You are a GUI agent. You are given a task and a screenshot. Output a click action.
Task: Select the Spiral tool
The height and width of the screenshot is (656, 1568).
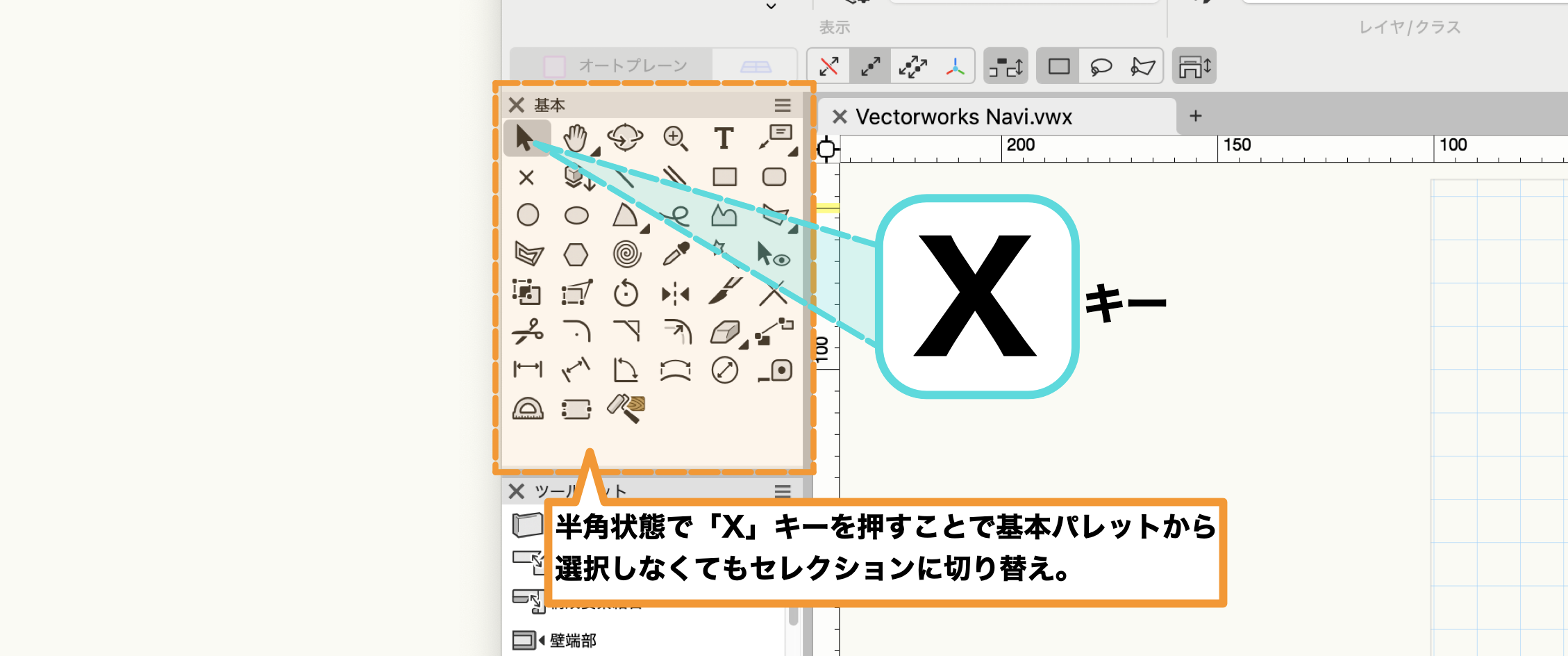click(626, 254)
